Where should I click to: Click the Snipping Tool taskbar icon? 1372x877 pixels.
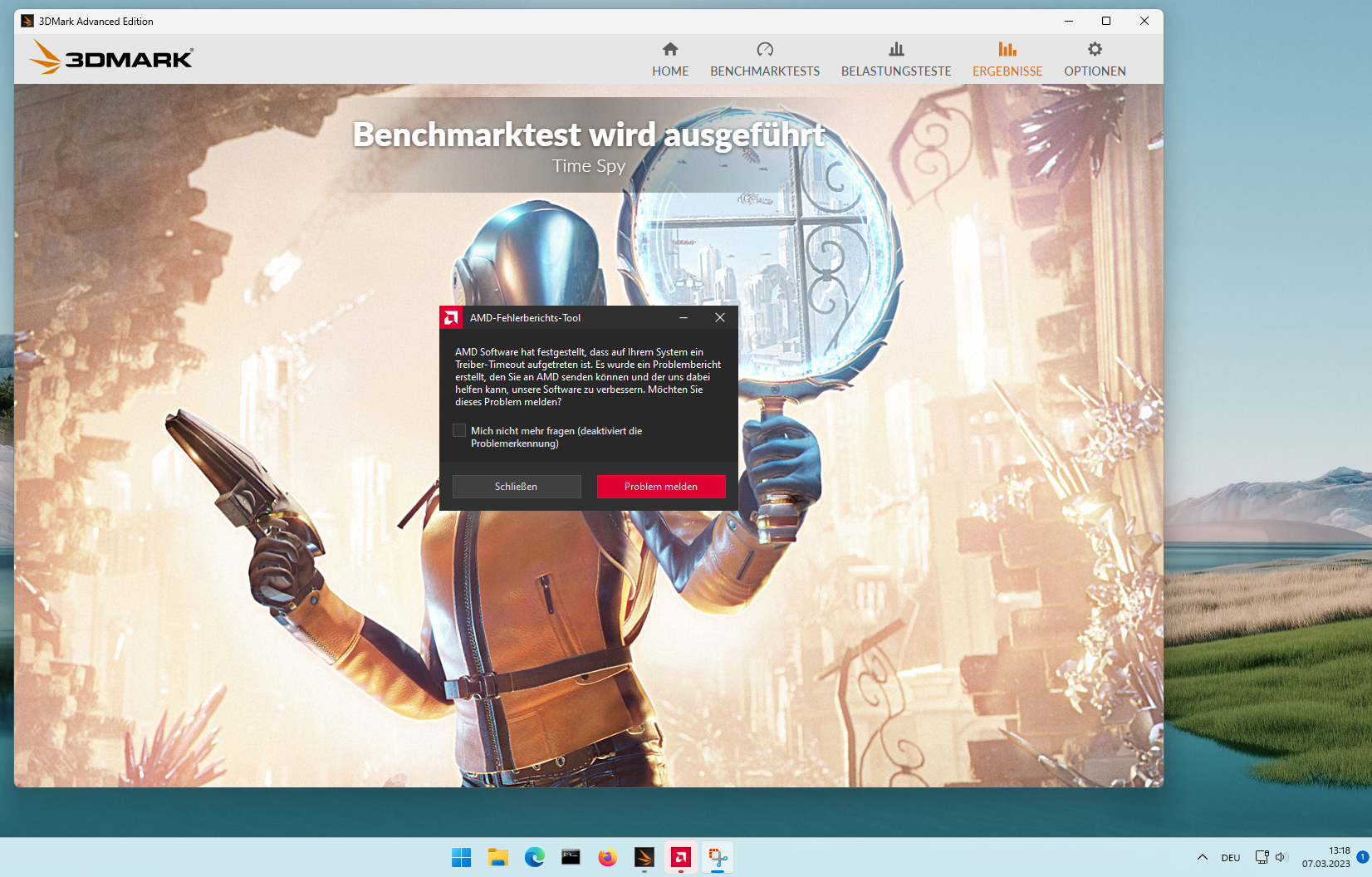point(718,857)
